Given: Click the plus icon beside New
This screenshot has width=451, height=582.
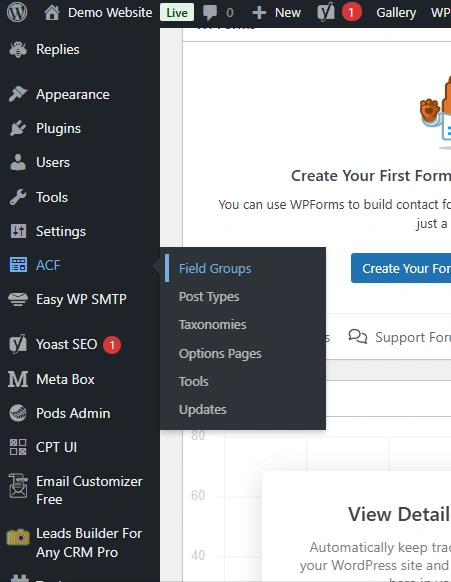Looking at the screenshot, I should (x=259, y=13).
